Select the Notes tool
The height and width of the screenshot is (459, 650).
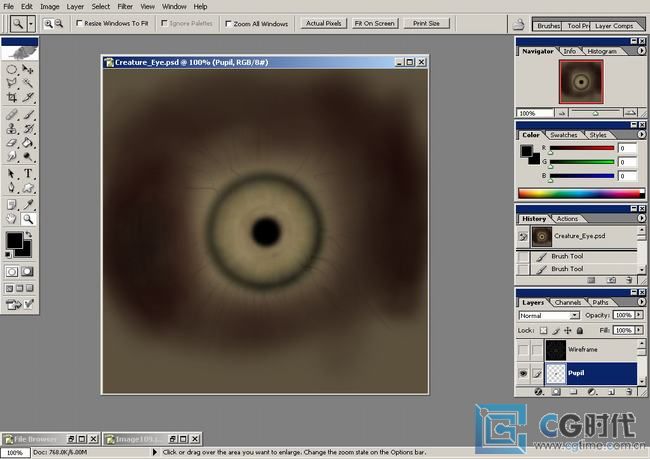[x=12, y=204]
